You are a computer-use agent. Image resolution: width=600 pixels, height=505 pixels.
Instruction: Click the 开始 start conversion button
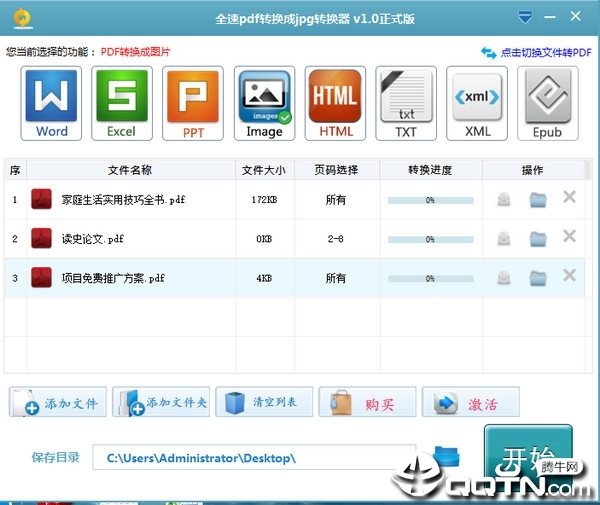(528, 457)
